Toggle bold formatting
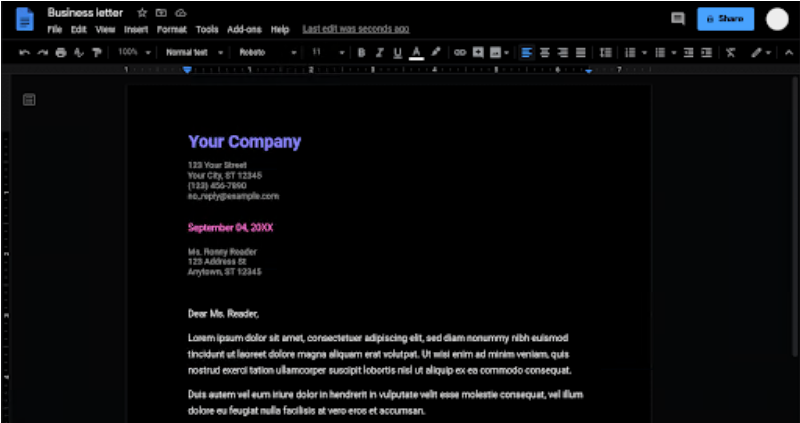800x423 pixels. [x=361, y=52]
